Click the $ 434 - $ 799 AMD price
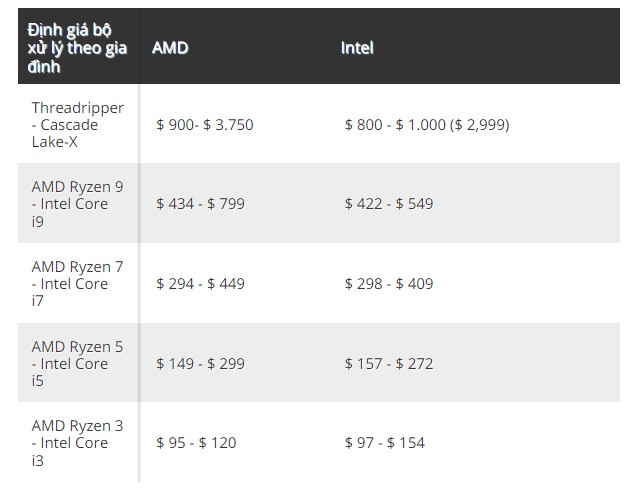Screen dimensions: 632x494 [200, 203]
